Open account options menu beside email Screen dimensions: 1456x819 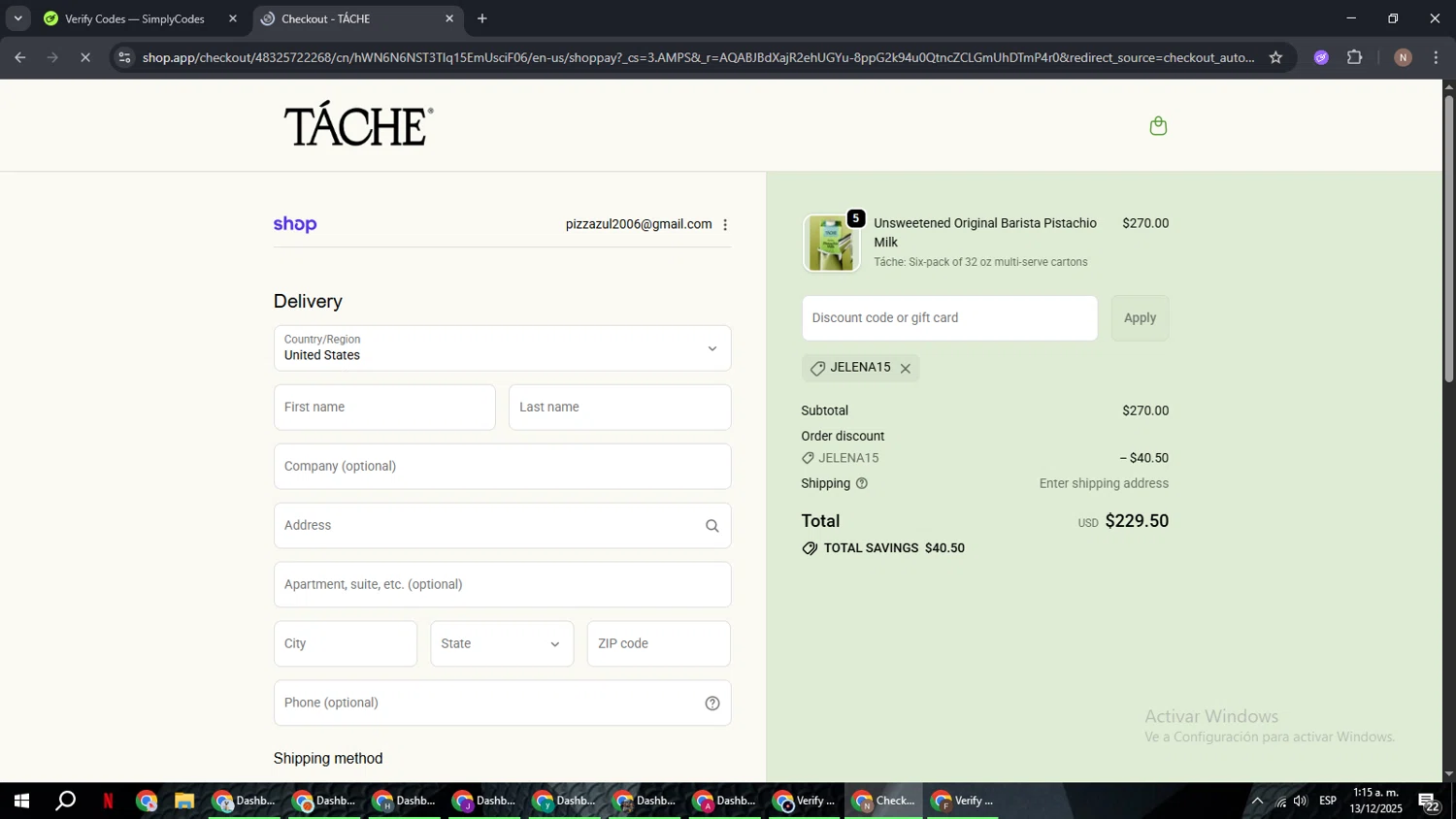point(725,225)
